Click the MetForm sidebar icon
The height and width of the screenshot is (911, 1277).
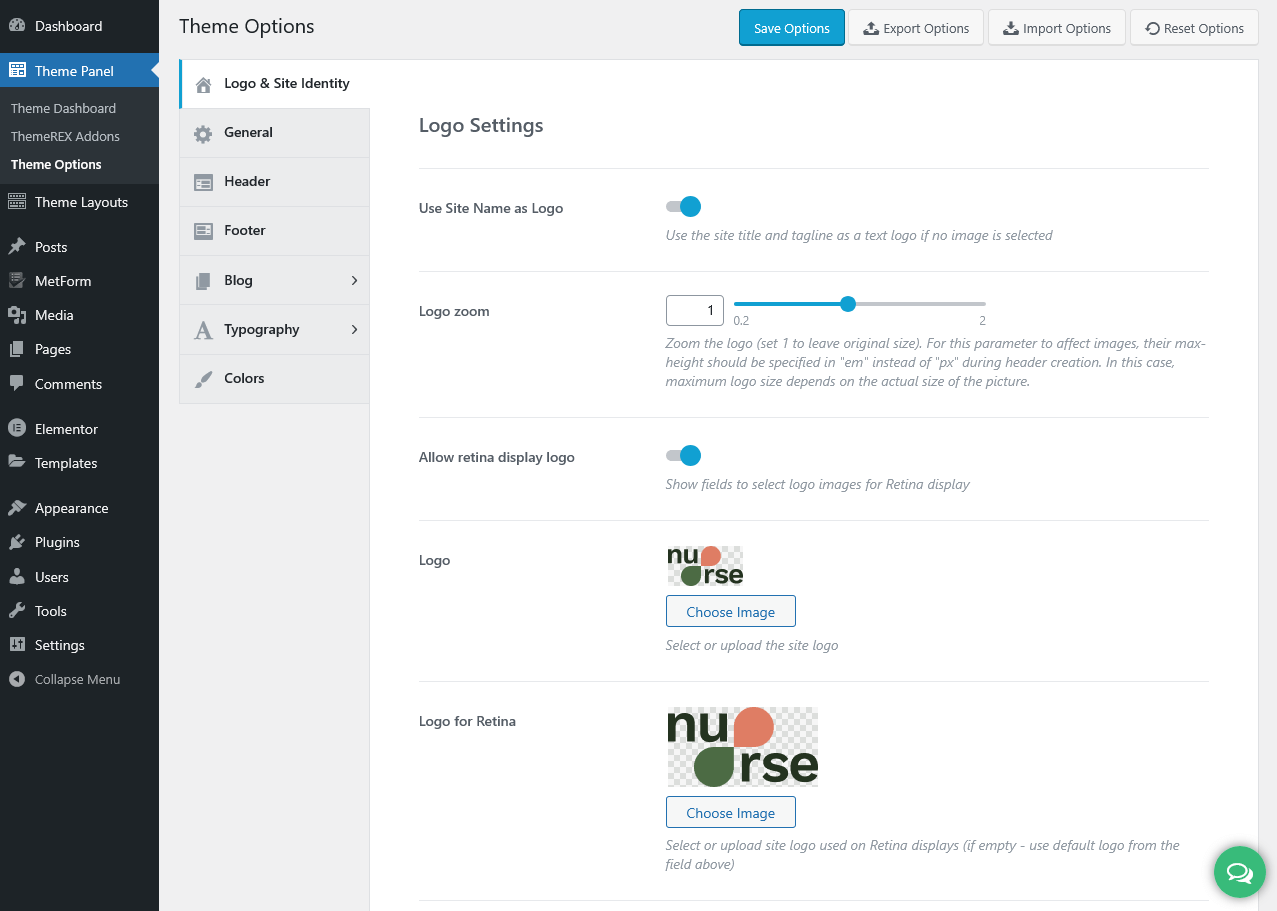(17, 281)
